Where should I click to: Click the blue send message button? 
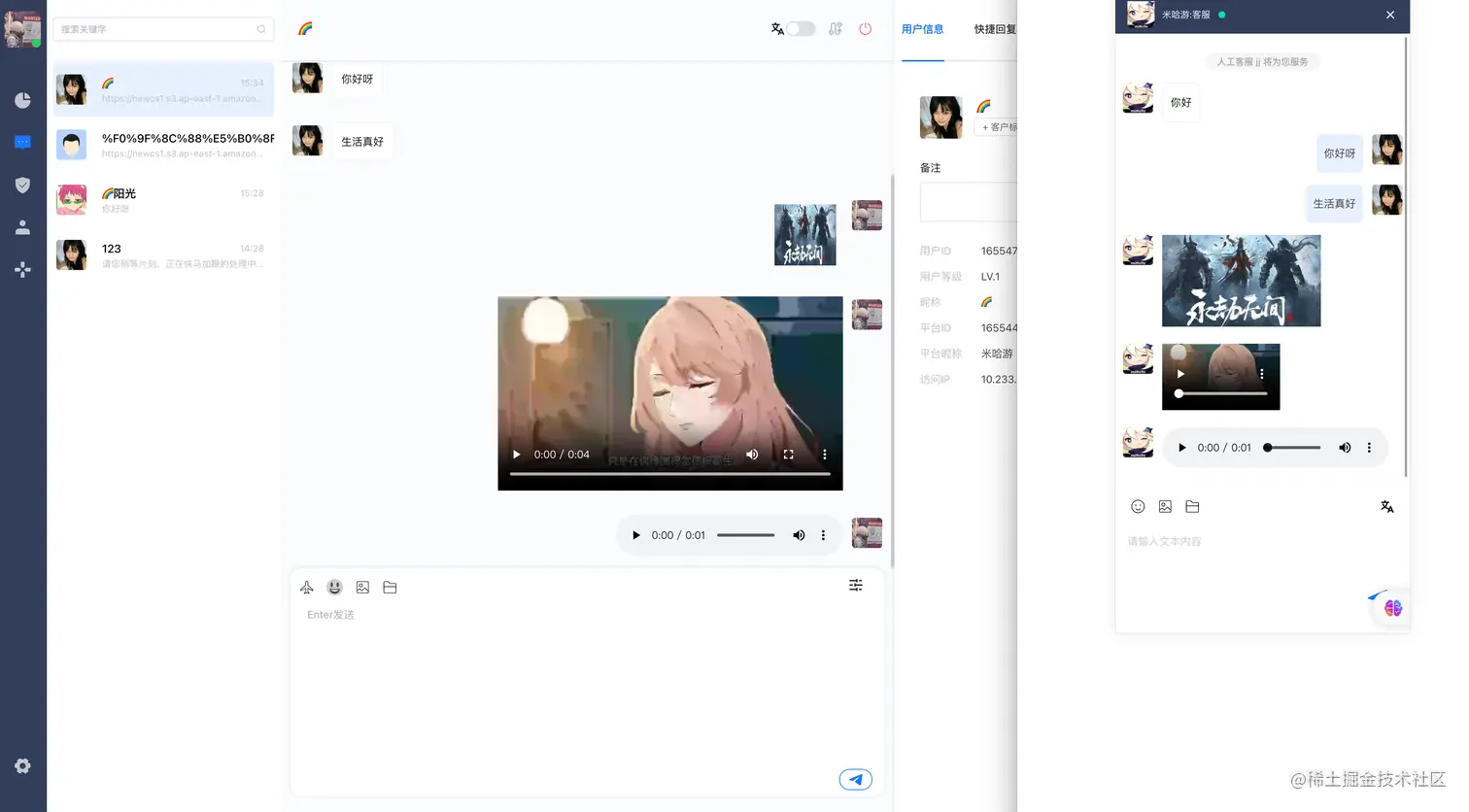tap(856, 779)
